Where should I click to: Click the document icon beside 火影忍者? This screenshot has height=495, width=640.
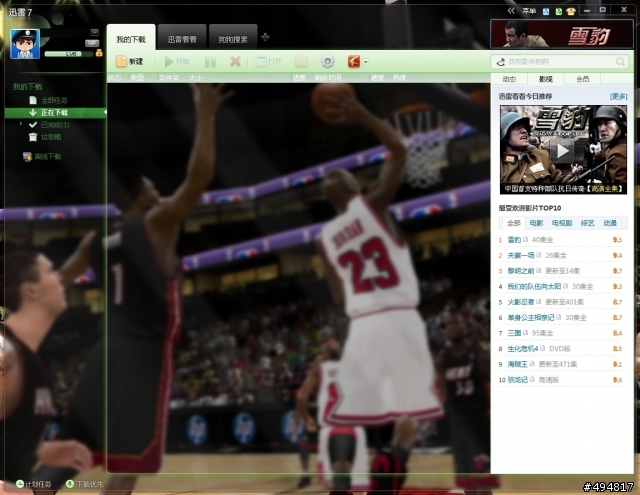(538, 302)
